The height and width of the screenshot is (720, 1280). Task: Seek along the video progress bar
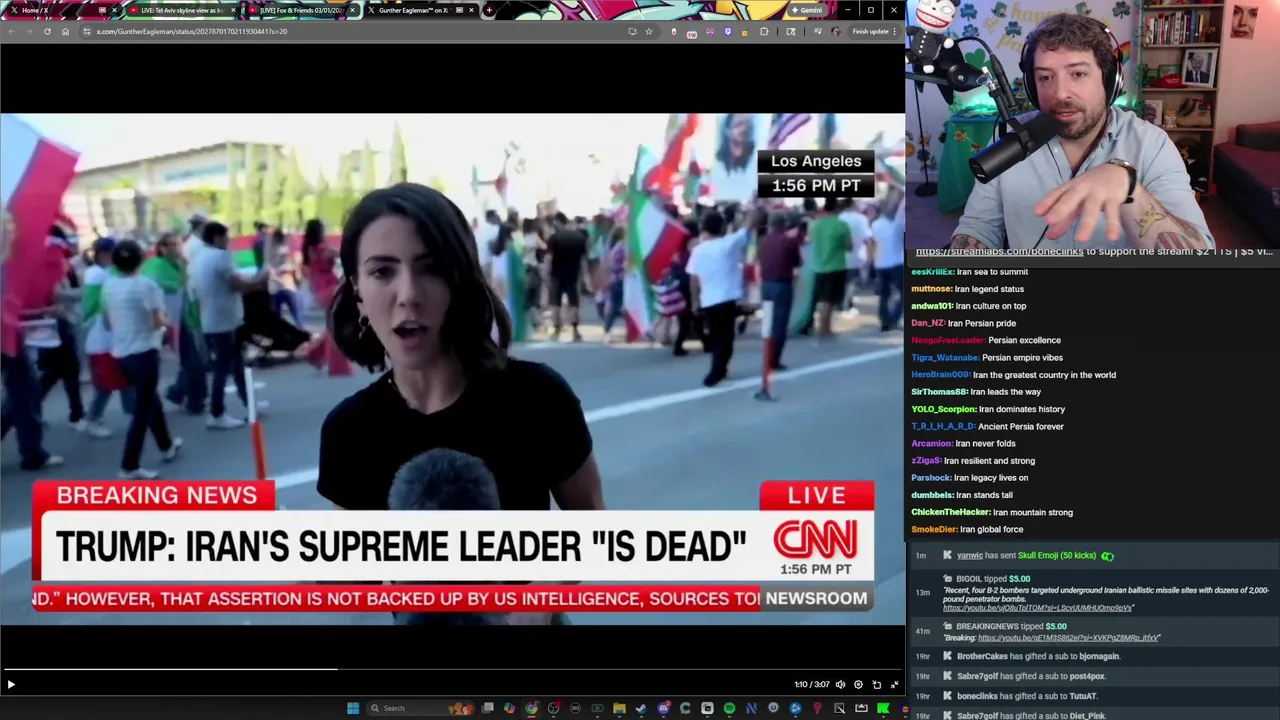click(452, 669)
